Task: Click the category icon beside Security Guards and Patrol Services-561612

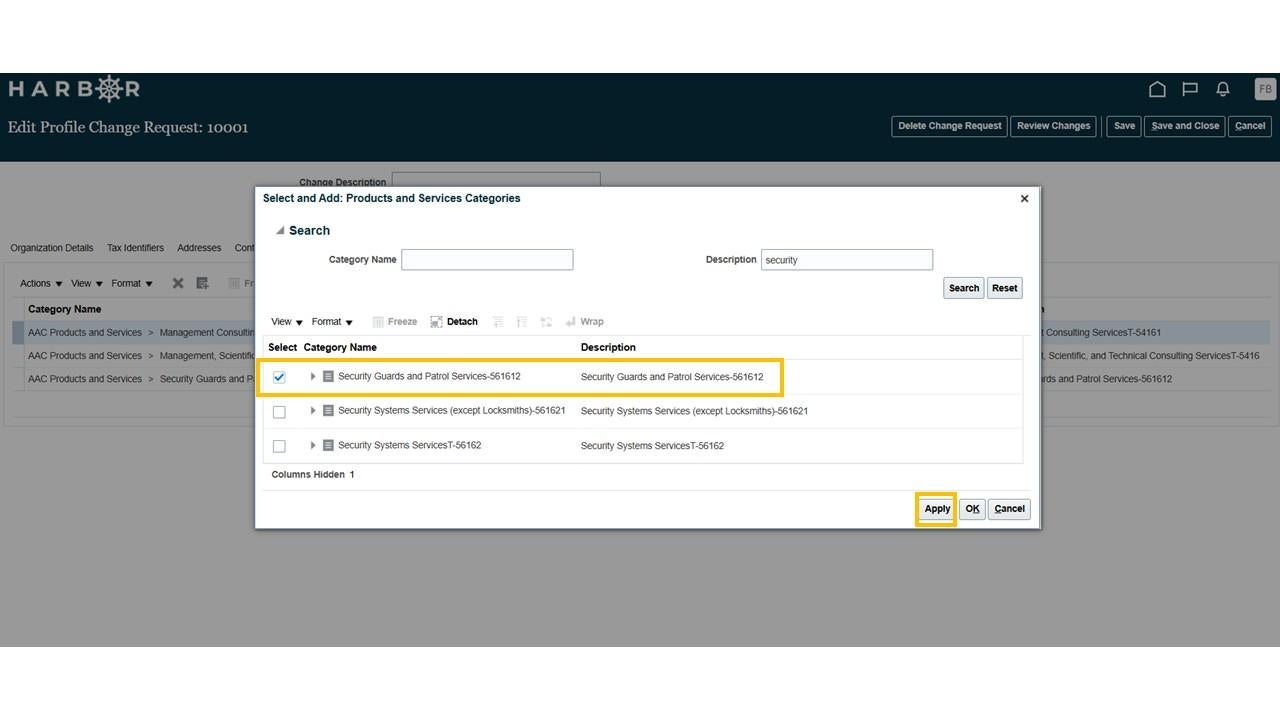Action: click(328, 377)
